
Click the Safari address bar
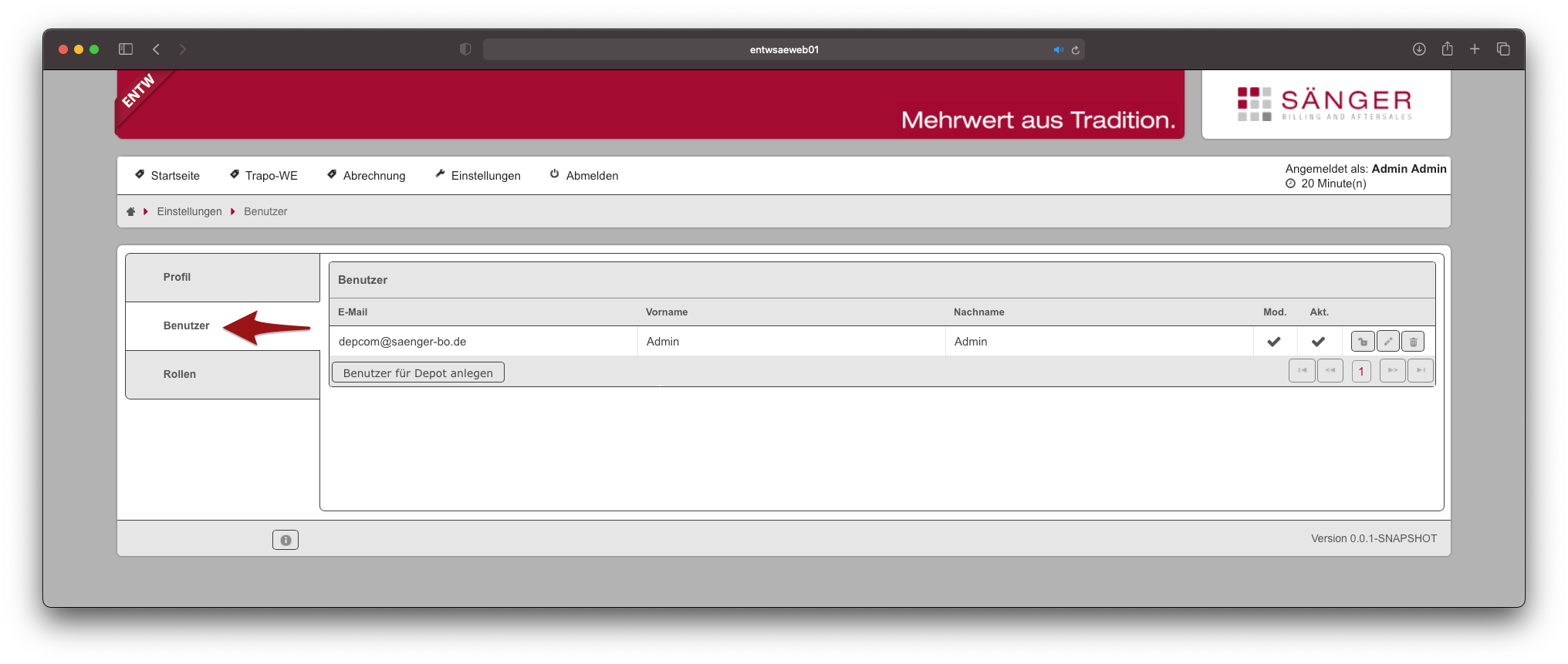[x=784, y=49]
